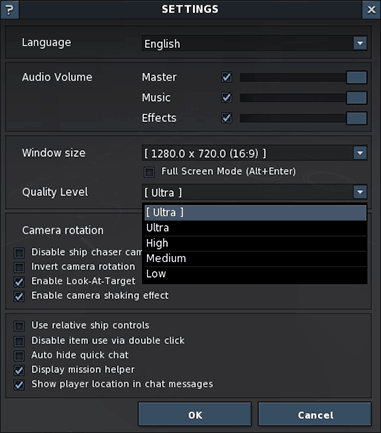
Task: Select High quality option
Action: coord(255,243)
